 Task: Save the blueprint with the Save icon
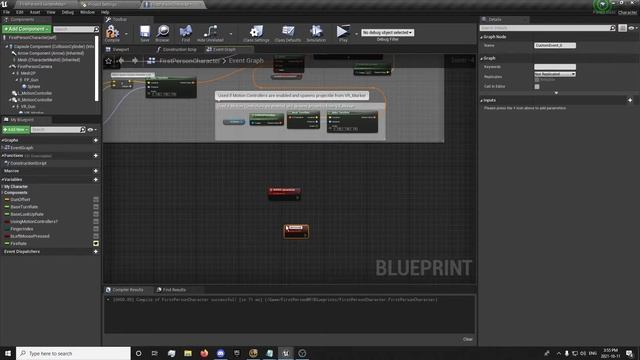(144, 32)
